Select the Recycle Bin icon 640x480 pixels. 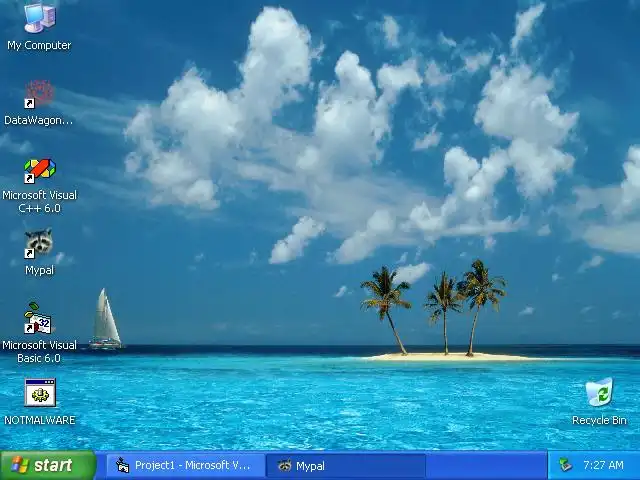(599, 392)
